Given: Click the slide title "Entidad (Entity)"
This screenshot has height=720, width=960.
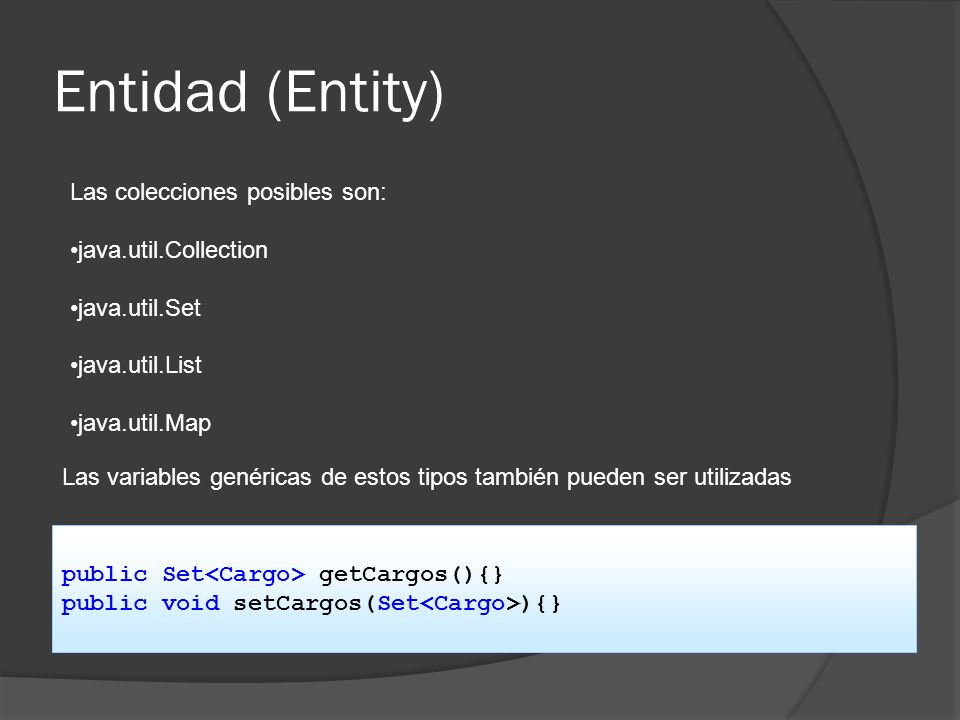Looking at the screenshot, I should pyautogui.click(x=249, y=93).
